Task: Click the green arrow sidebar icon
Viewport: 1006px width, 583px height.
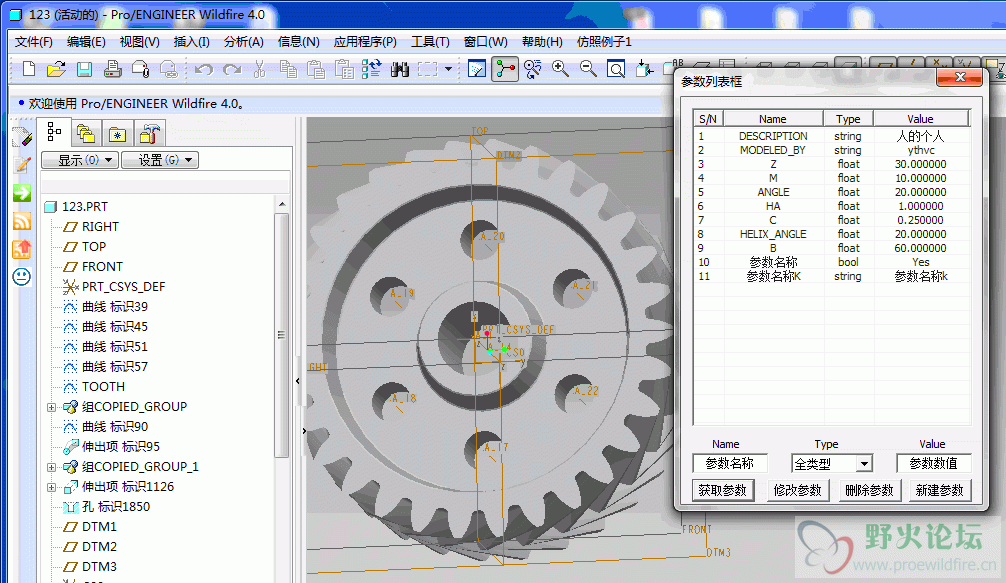Action: [x=22, y=192]
